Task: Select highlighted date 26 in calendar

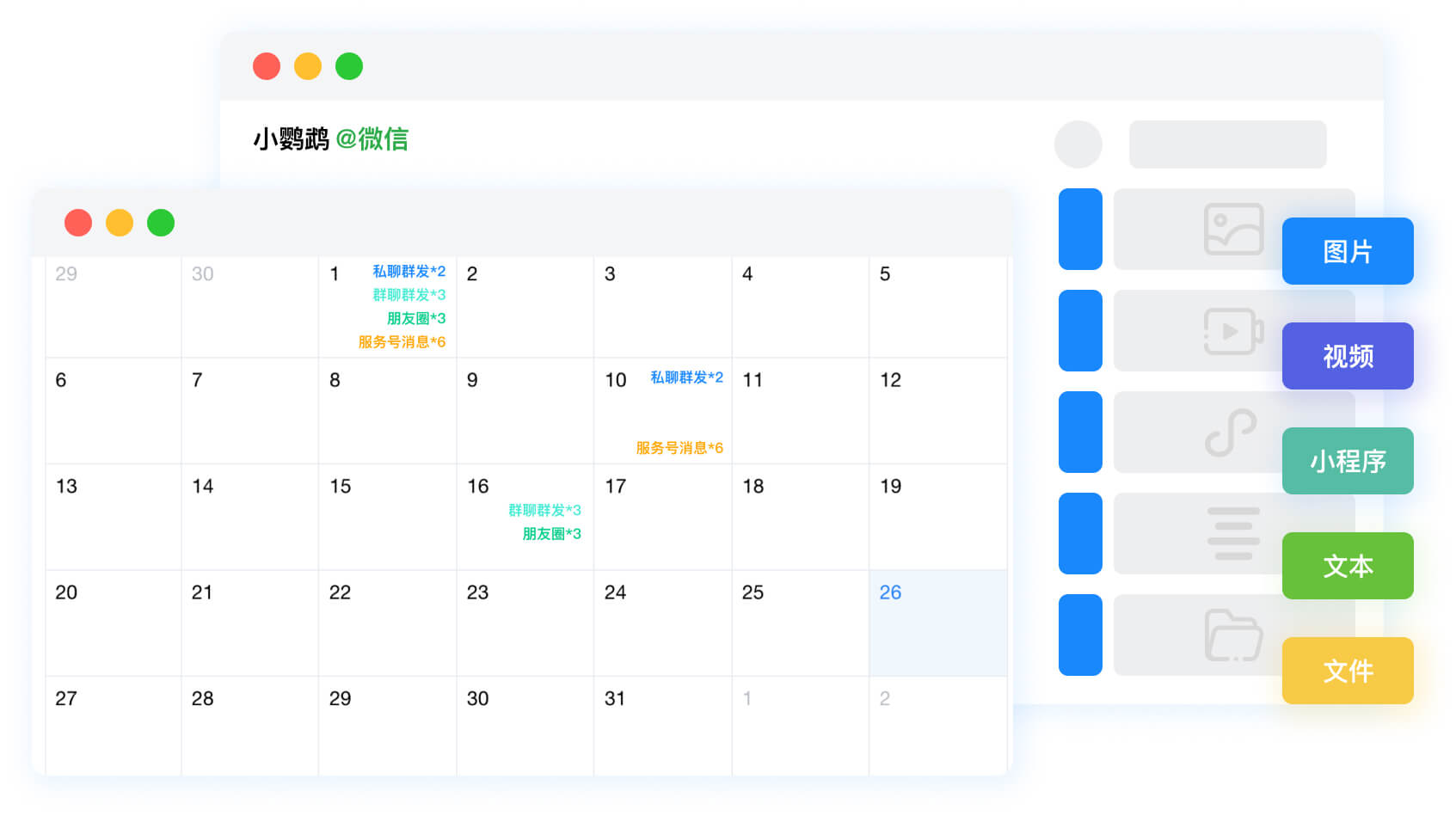Action: [890, 592]
